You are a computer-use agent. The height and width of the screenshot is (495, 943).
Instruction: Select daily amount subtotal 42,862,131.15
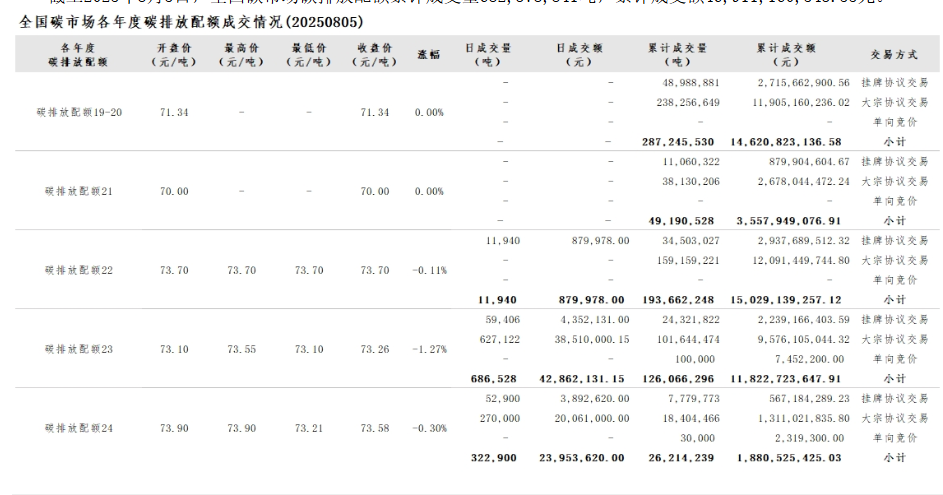point(582,379)
